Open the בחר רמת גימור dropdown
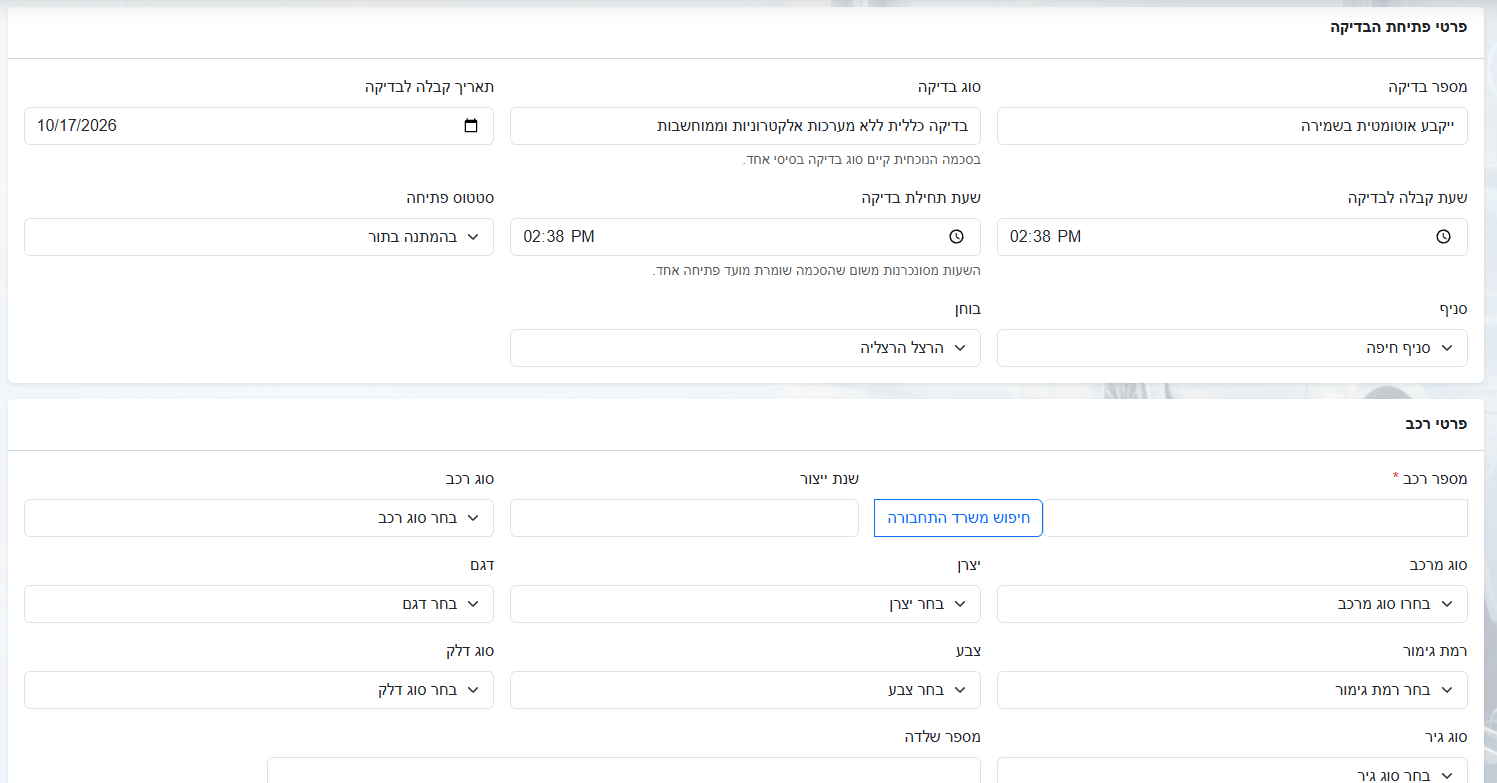Screen dimensions: 1497x783 (1232, 690)
